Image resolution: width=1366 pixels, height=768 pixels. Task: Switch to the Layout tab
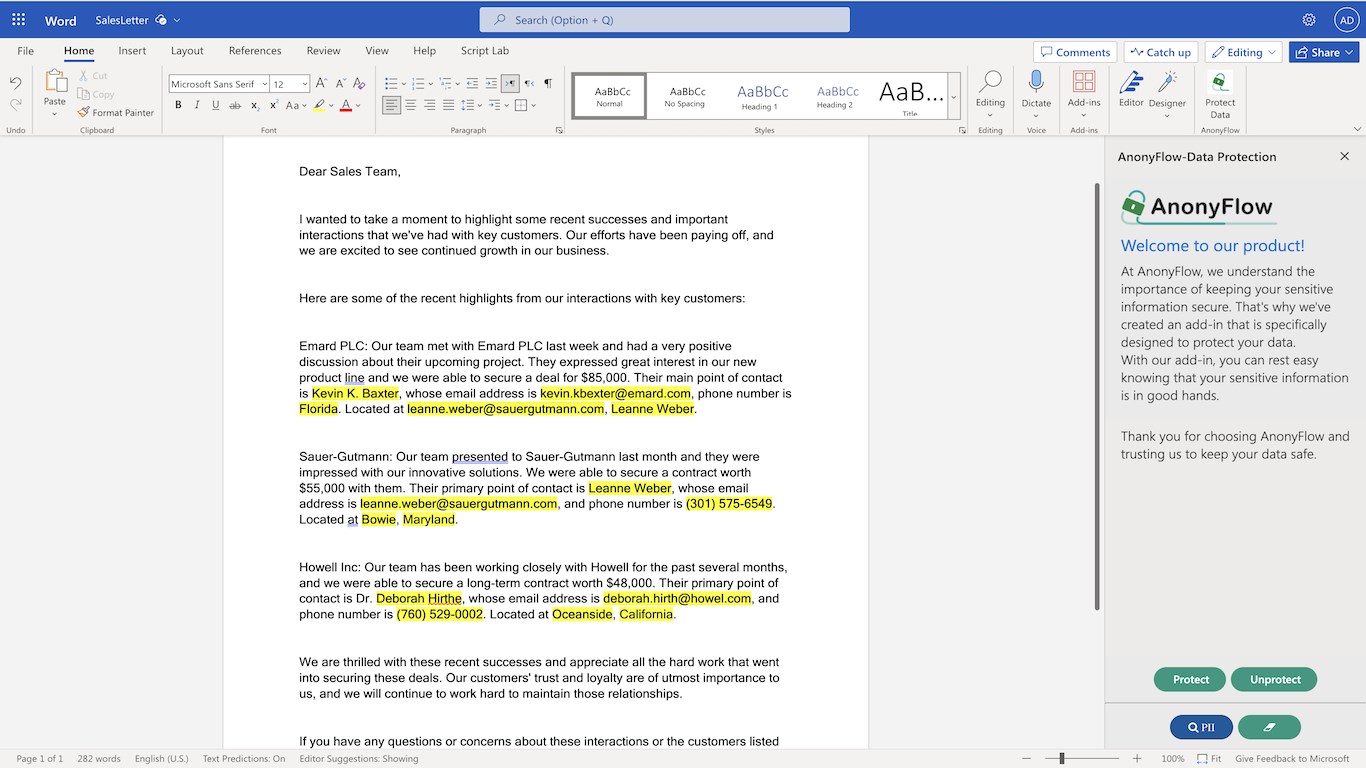(187, 51)
